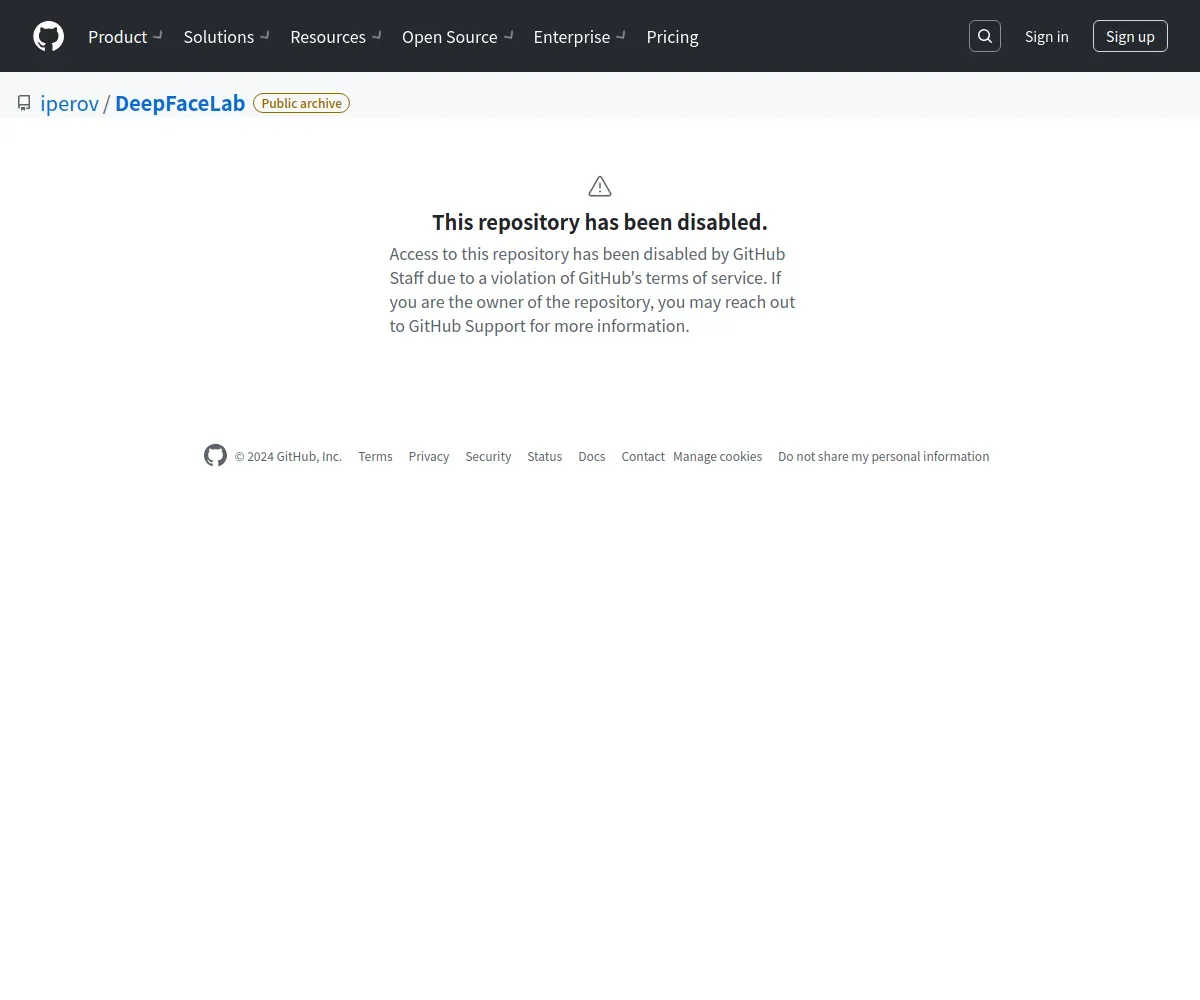The image size is (1200, 1000).
Task: Expand the Product menu
Action: click(125, 36)
